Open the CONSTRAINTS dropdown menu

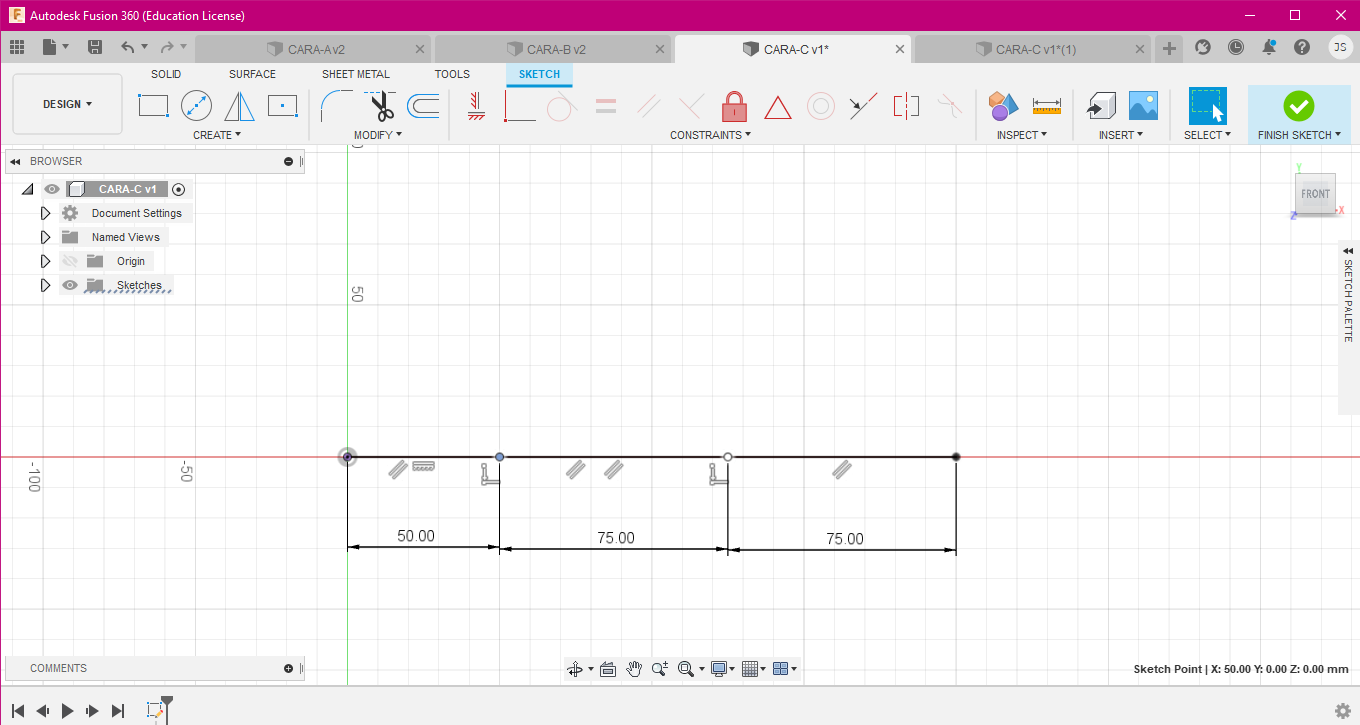click(x=710, y=135)
